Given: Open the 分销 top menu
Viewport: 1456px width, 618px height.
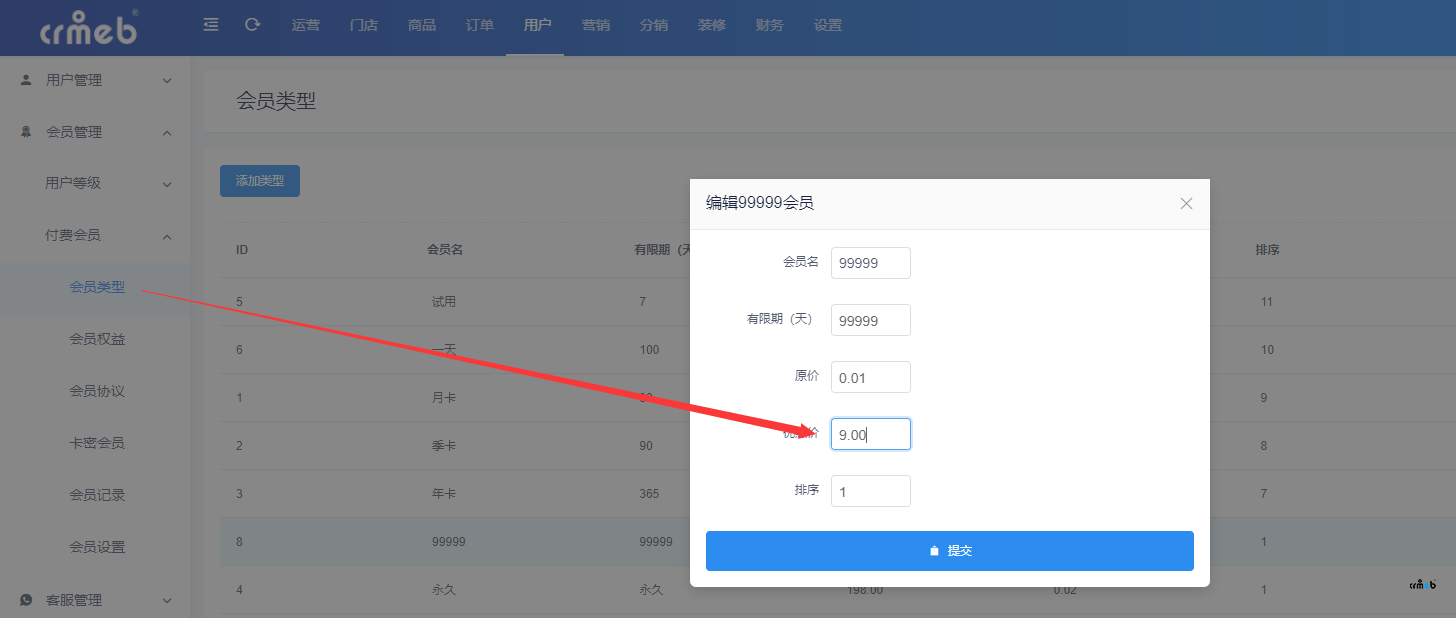Looking at the screenshot, I should (654, 25).
